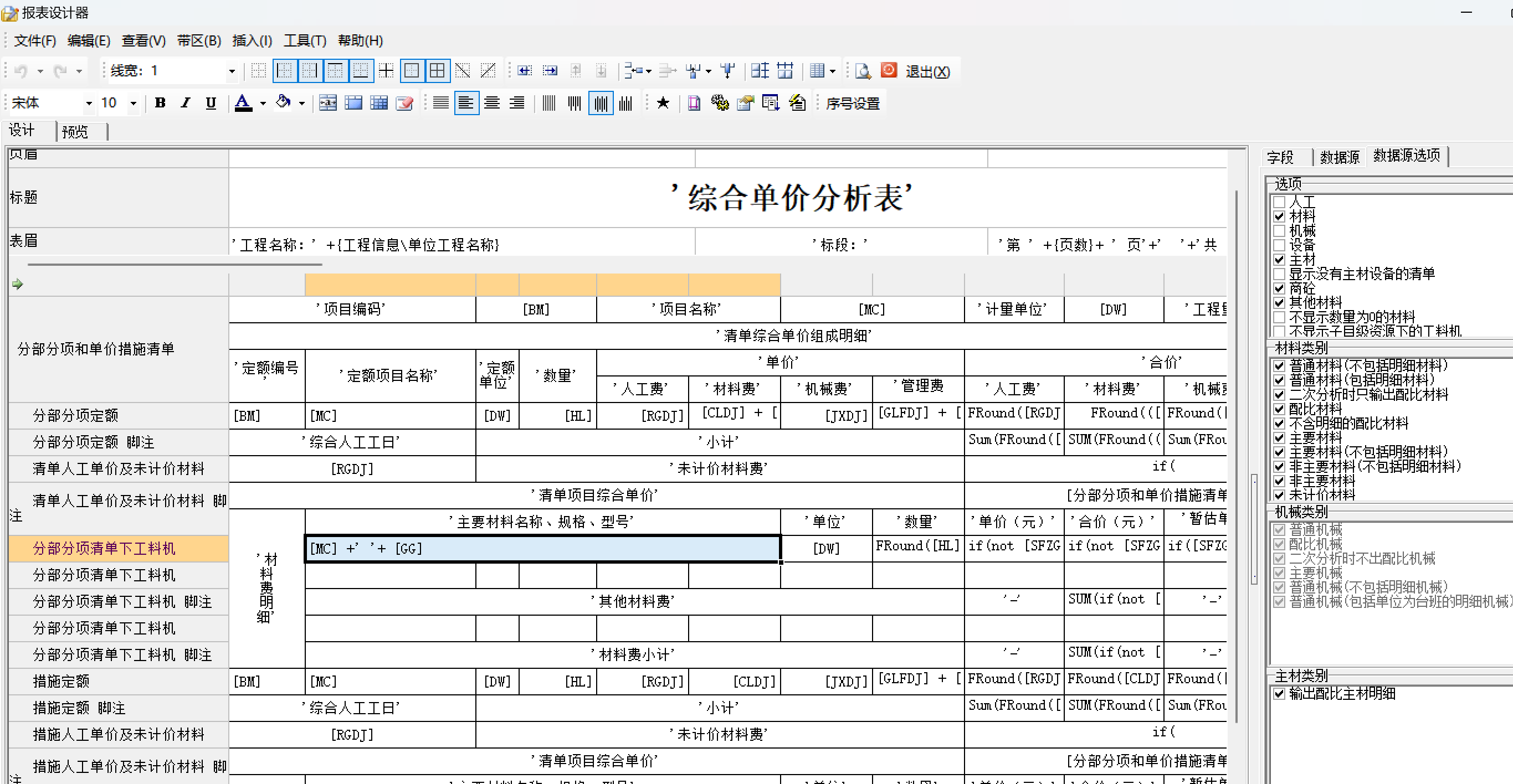Toggle the right border button
The image size is (1513, 784).
(310, 71)
